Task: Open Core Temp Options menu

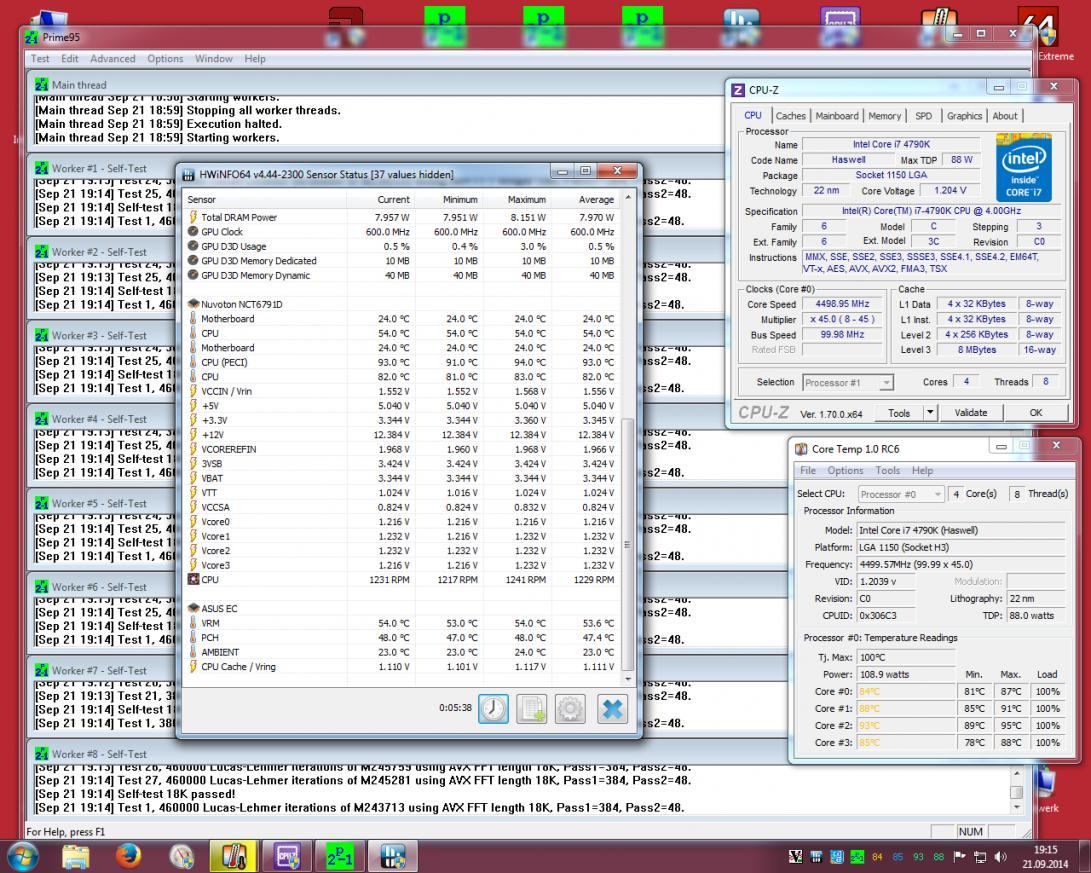Action: [x=845, y=470]
